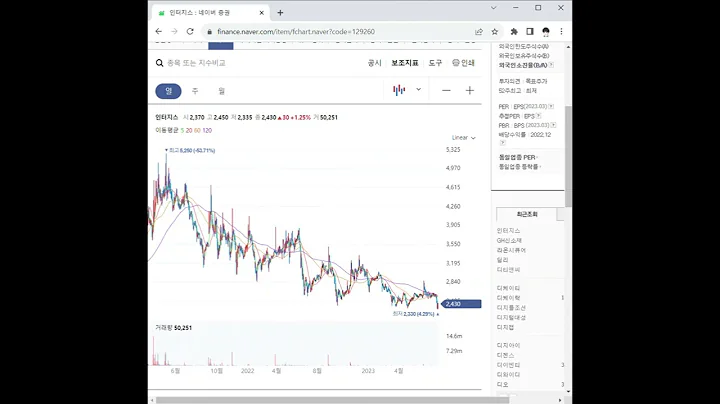Reload the page
The width and height of the screenshot is (720, 404).
click(x=190, y=31)
